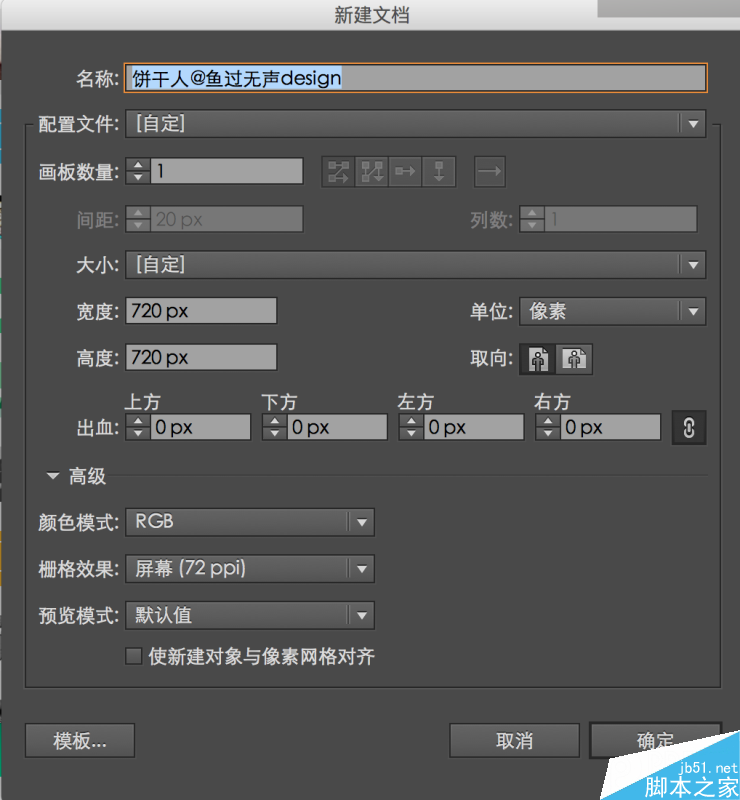This screenshot has height=800, width=740.
Task: Toggle bleed link chain icon
Action: [689, 428]
